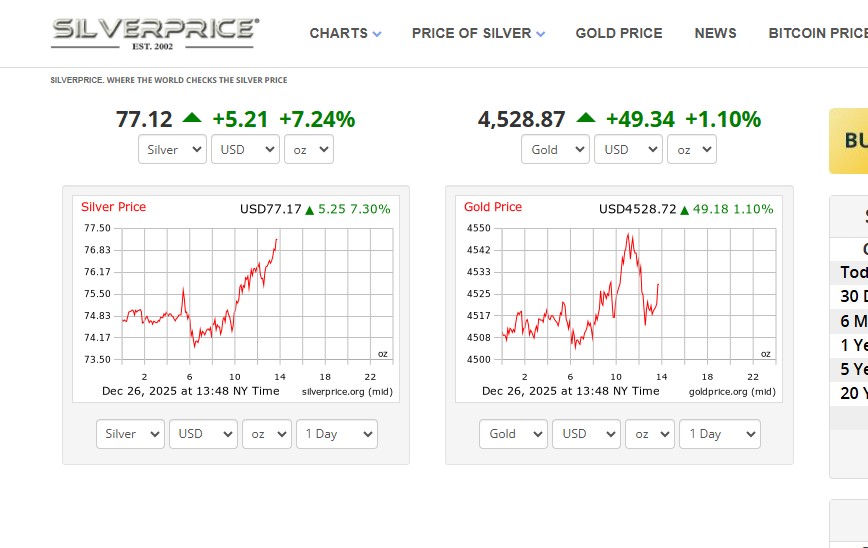The image size is (868, 548).
Task: Click the gold chart date Dec 26, 2025 timestamp
Action: (x=571, y=391)
